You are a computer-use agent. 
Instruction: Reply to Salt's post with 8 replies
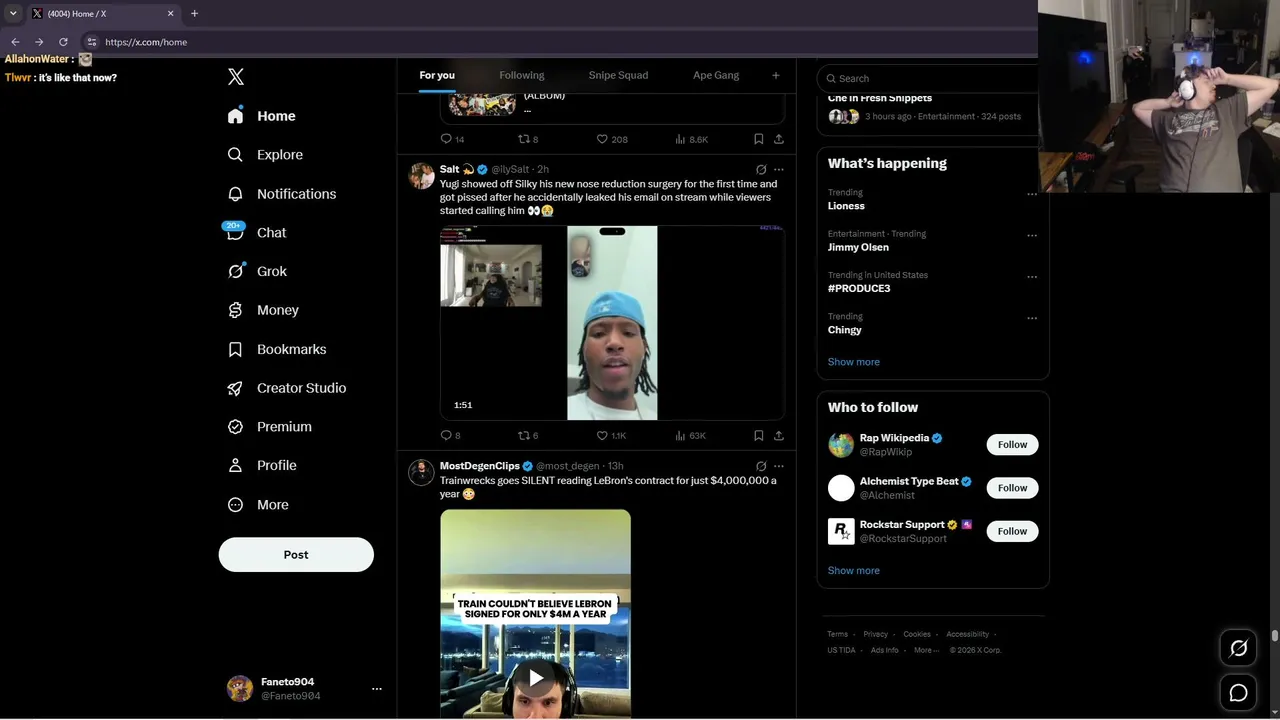click(x=451, y=436)
